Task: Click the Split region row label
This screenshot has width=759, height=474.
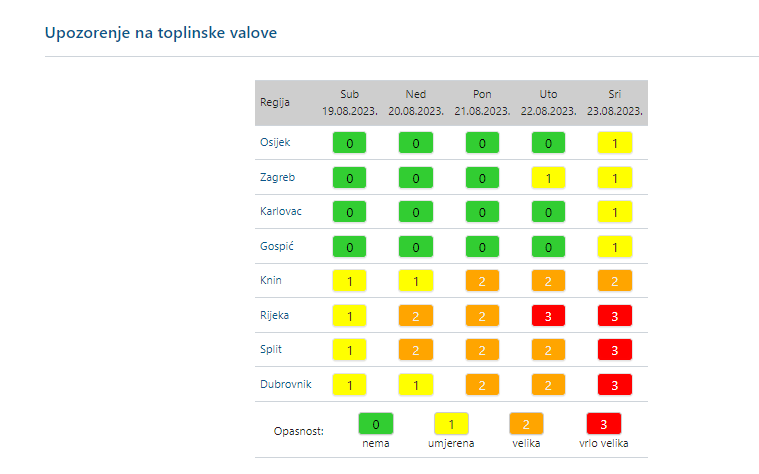Action: (x=272, y=351)
